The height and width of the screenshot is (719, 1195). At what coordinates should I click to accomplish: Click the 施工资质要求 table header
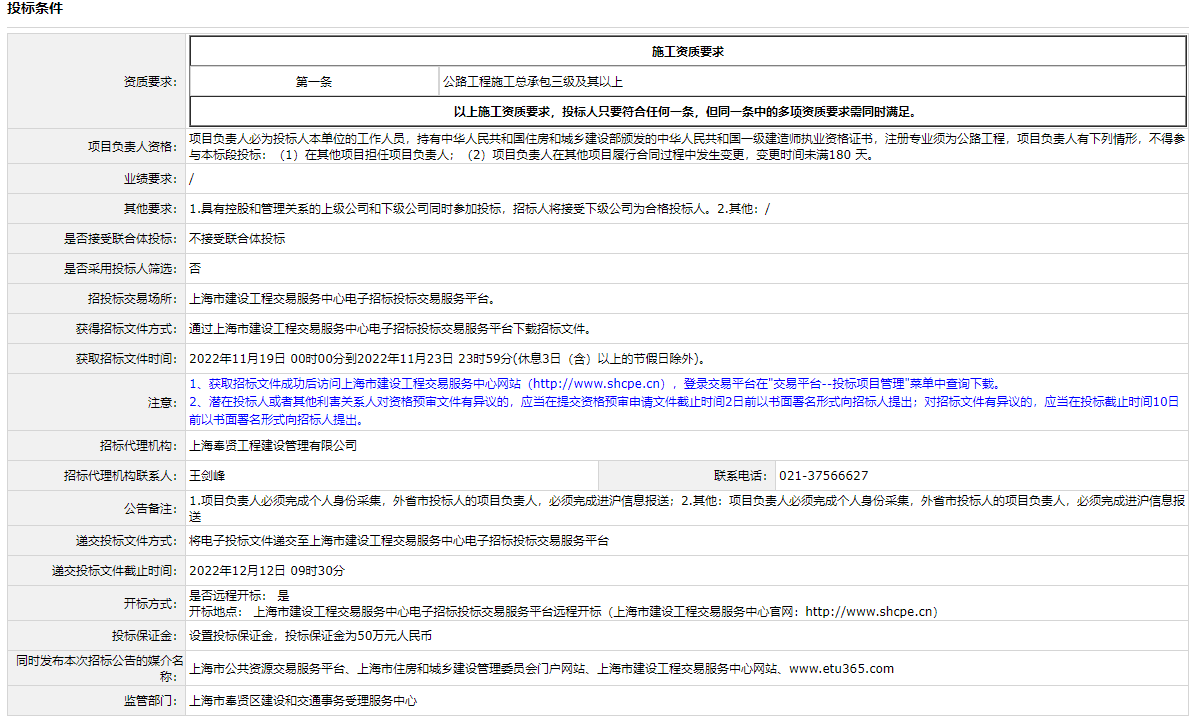click(x=687, y=51)
